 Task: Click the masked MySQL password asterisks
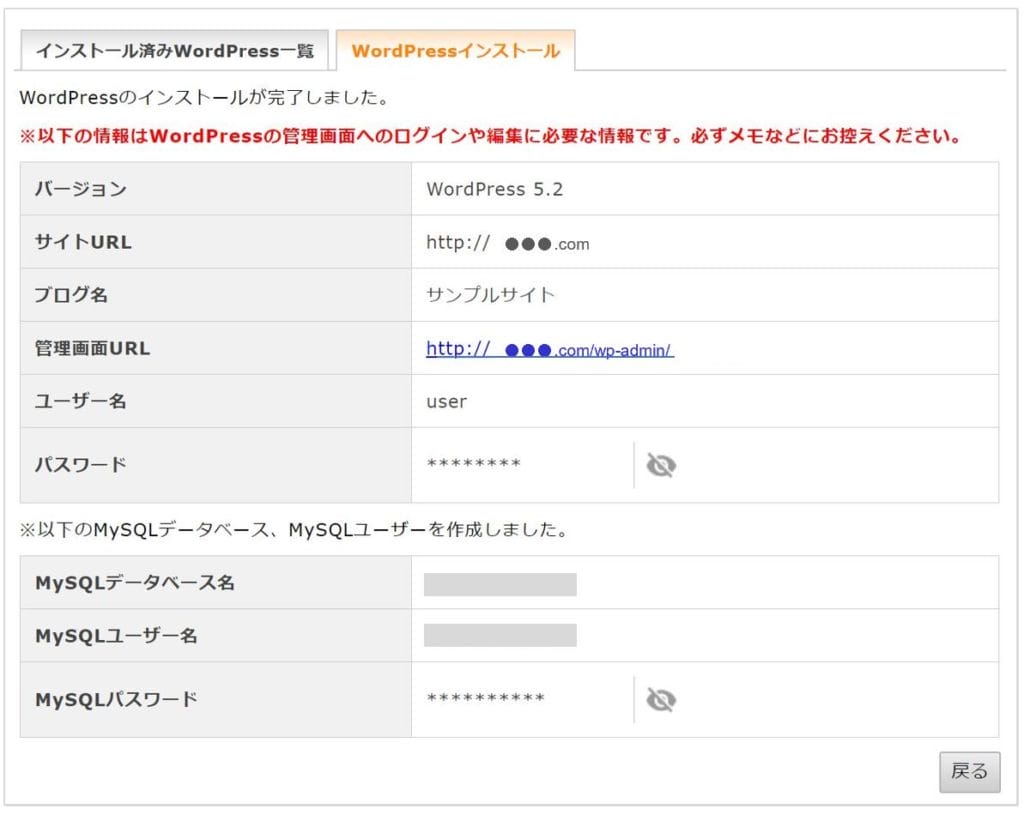coord(485,699)
